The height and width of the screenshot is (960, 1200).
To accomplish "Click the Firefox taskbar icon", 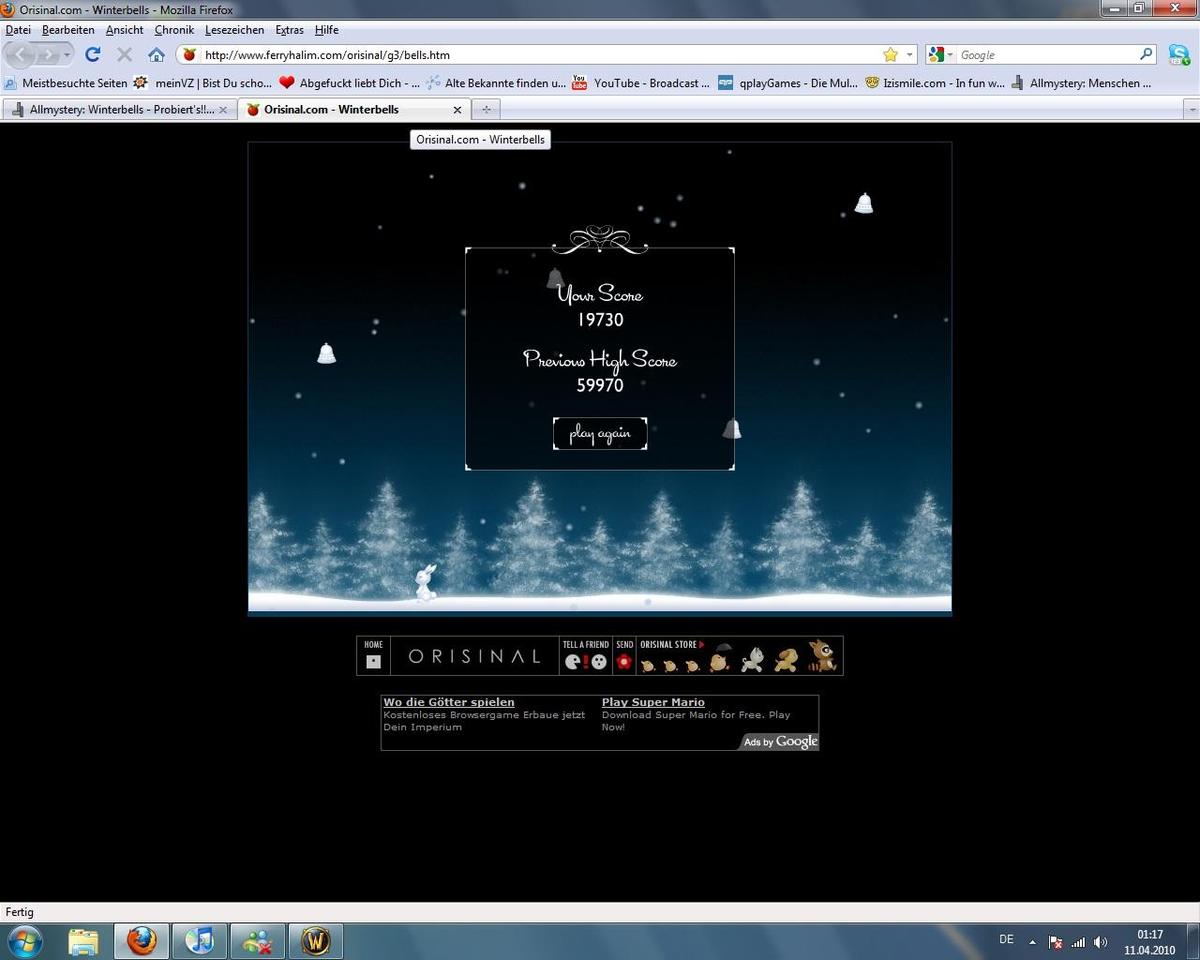I will (x=142, y=941).
